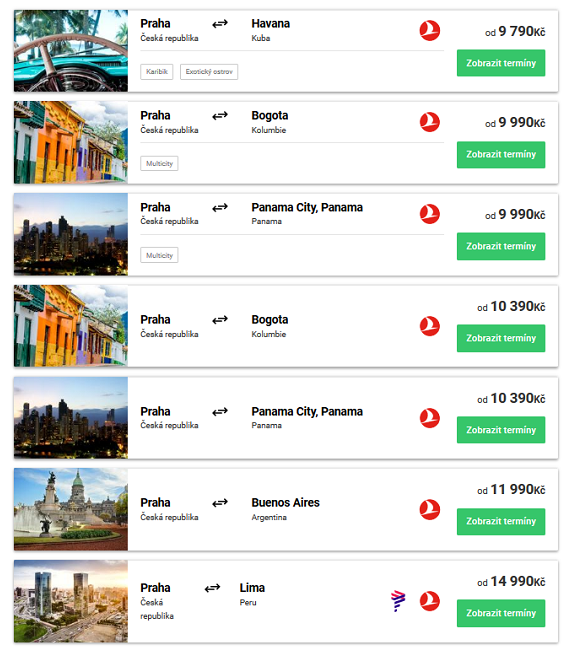Click Turkish Airlines logo on Havana flight
The height and width of the screenshot is (655, 573).
tap(430, 31)
